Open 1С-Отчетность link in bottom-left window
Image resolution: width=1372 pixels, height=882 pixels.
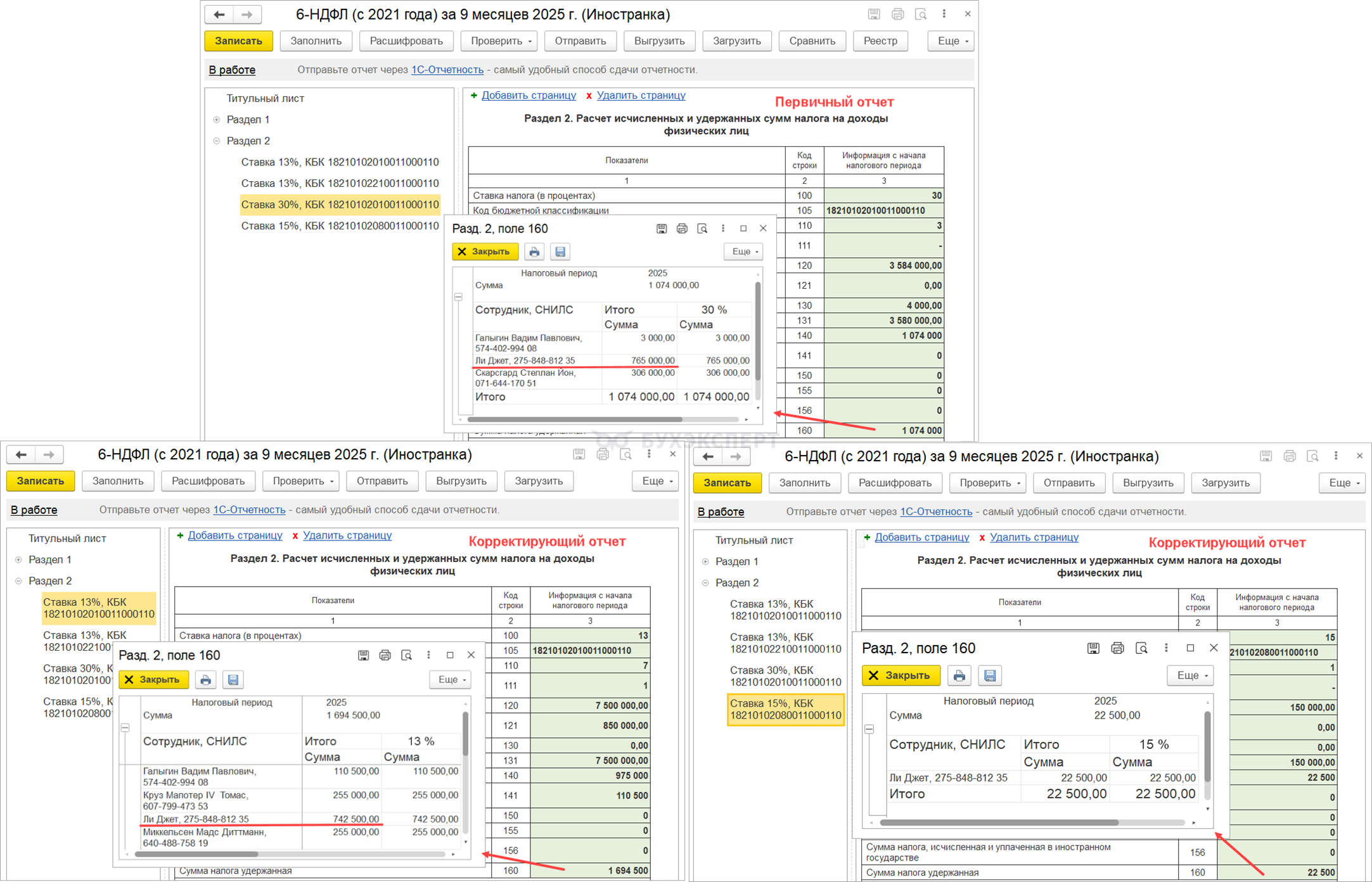coord(249,509)
